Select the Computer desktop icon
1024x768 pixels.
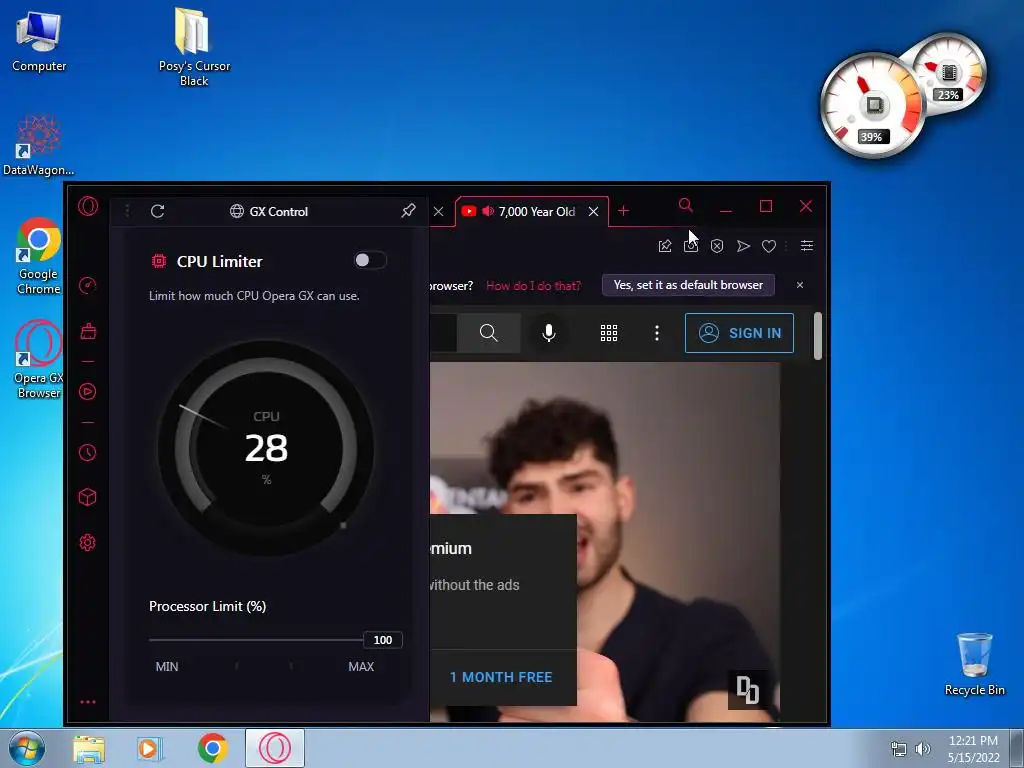(x=39, y=42)
